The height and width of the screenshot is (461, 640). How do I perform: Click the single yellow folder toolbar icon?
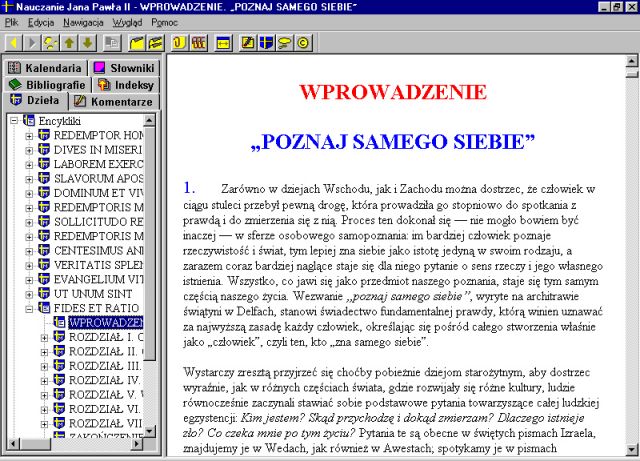pyautogui.click(x=137, y=43)
